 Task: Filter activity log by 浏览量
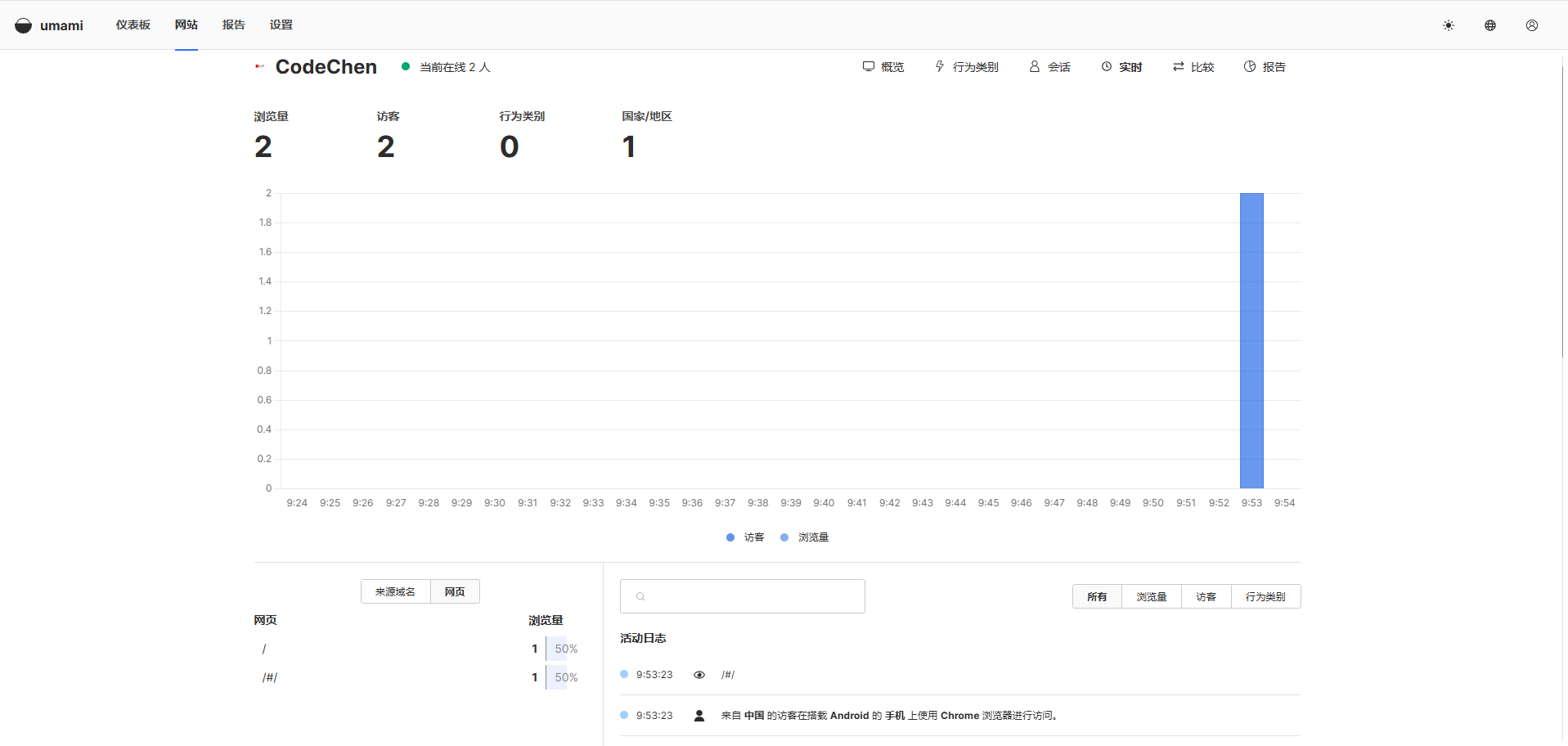[1151, 597]
